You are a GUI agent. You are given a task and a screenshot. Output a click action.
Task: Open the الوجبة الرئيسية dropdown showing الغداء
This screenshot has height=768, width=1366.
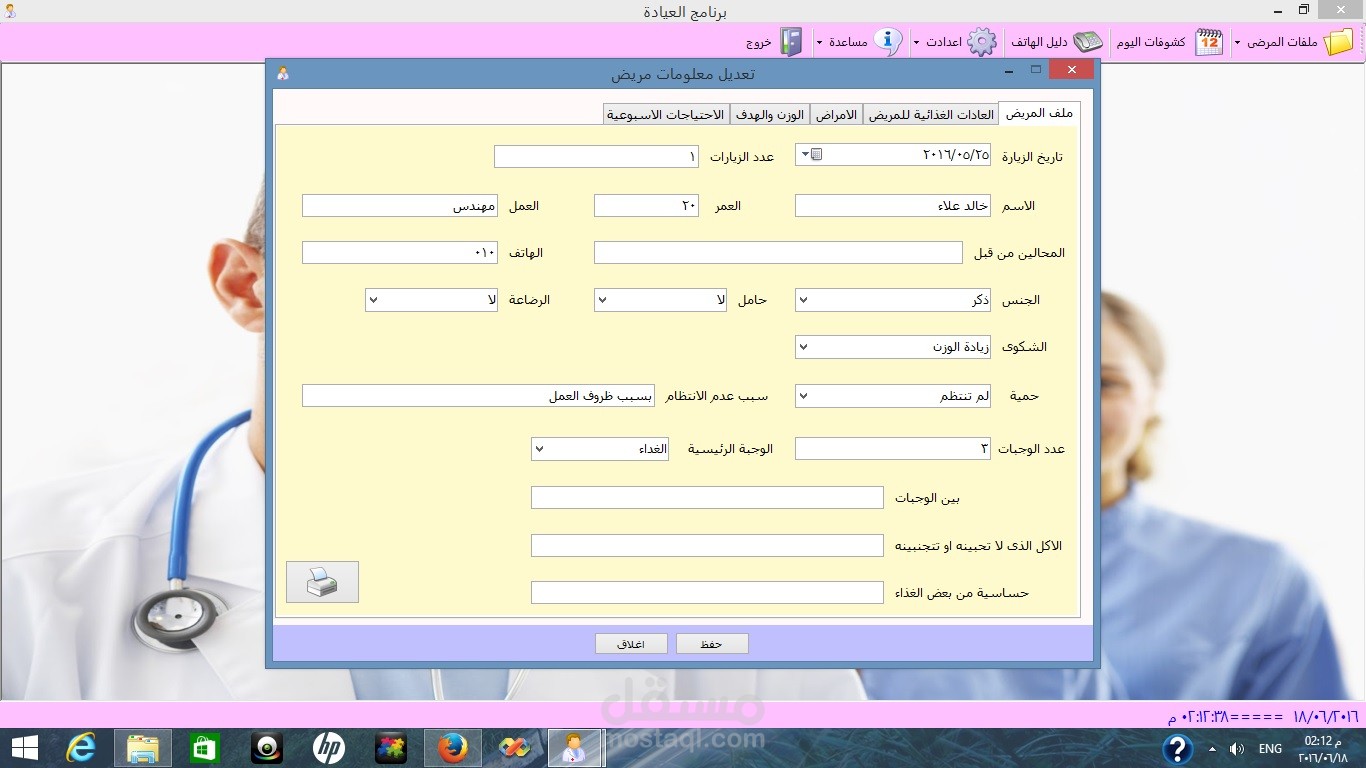point(538,448)
